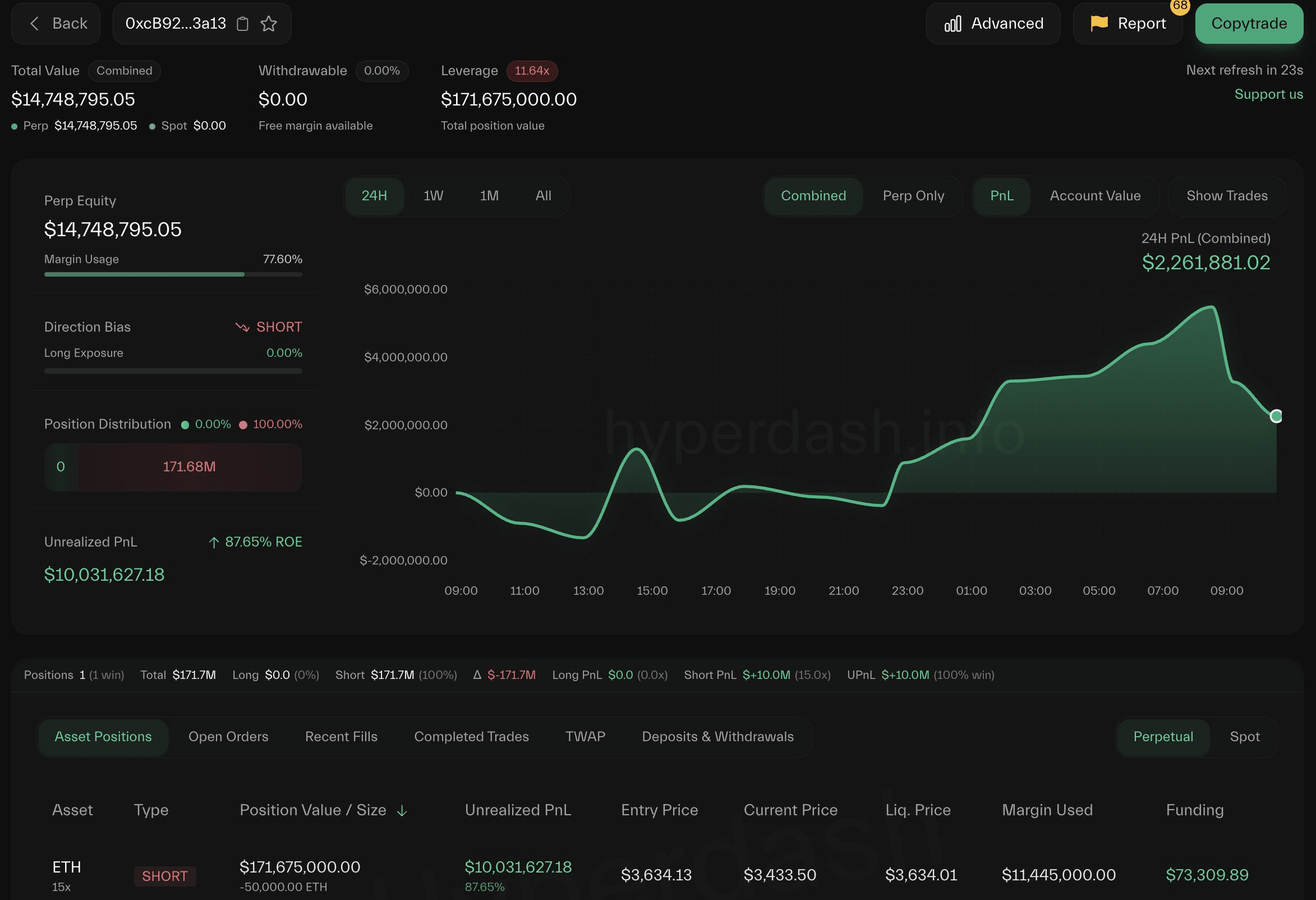Image resolution: width=1316 pixels, height=900 pixels.
Task: Click the green 0 long distribution segment
Action: (61, 467)
